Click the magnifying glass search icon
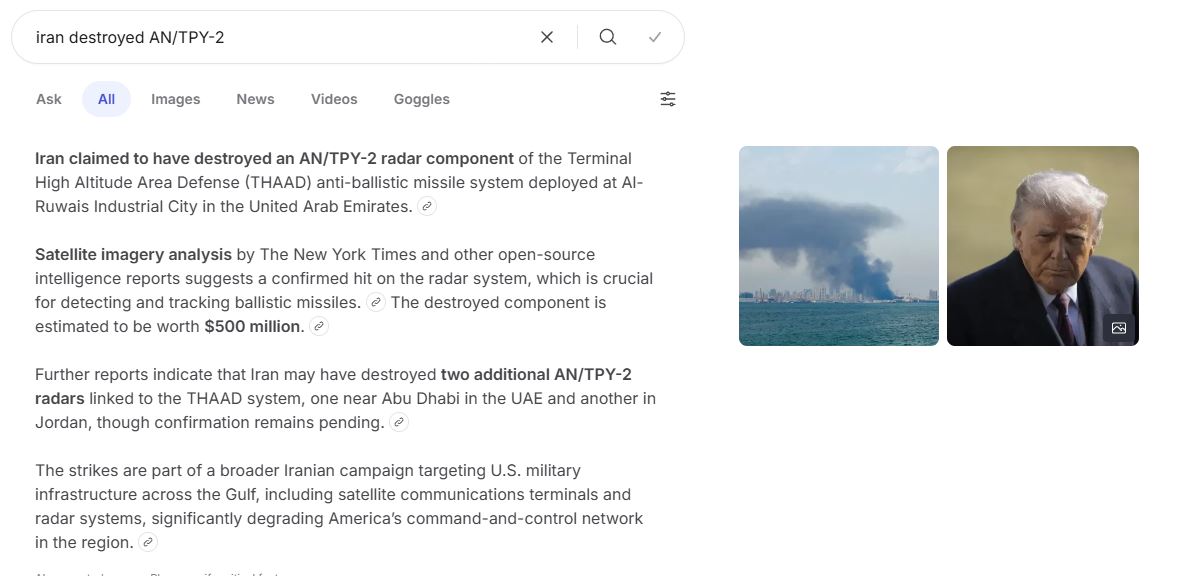The image size is (1179, 576). (608, 37)
